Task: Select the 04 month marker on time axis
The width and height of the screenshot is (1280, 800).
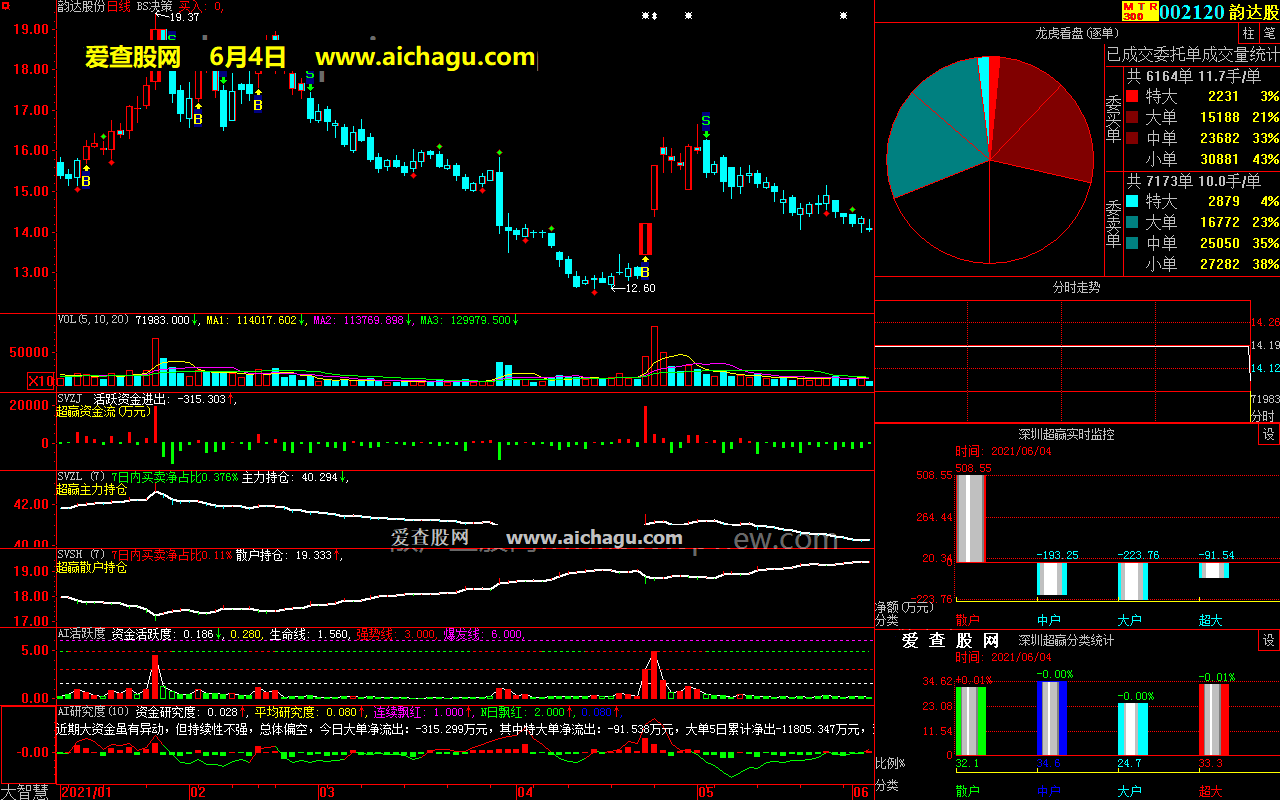Action: coord(524,792)
